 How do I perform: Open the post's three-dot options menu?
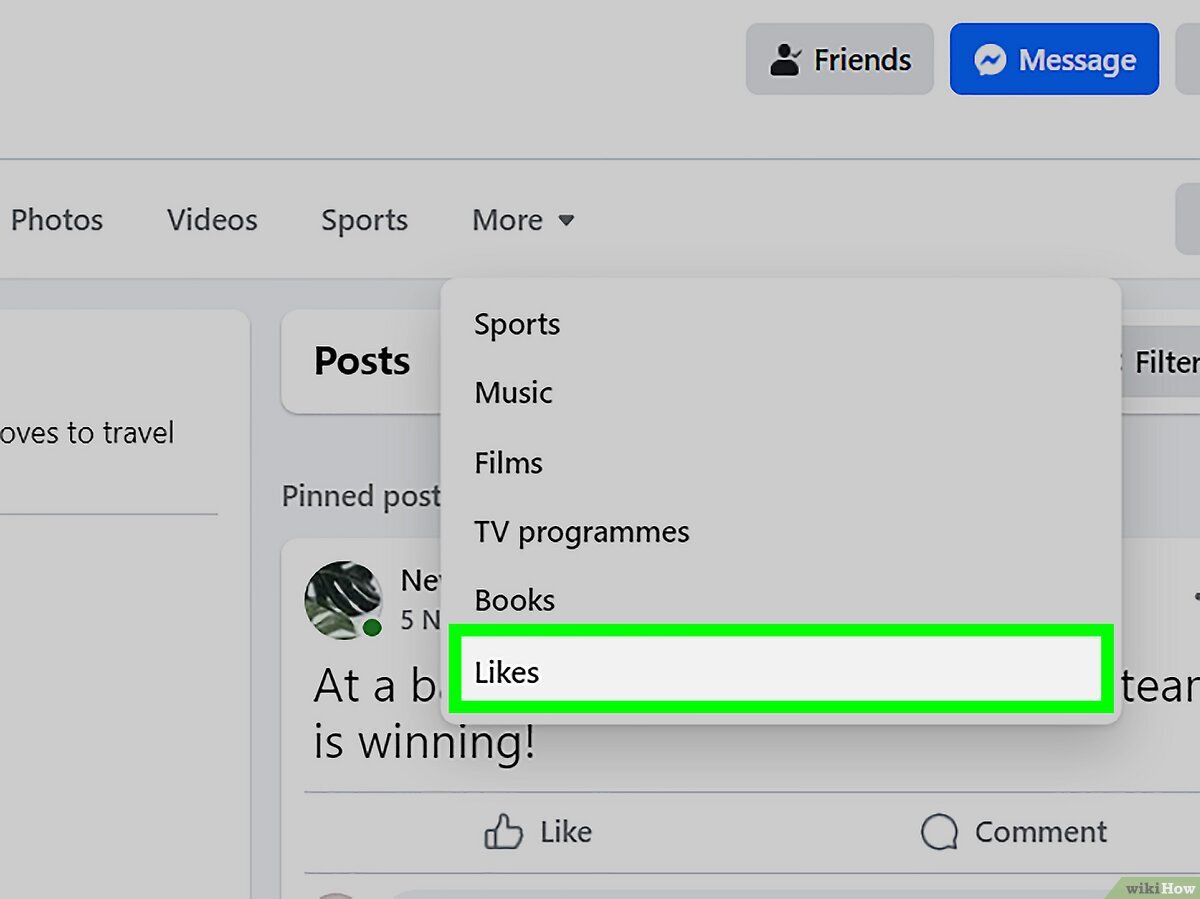click(x=1194, y=597)
